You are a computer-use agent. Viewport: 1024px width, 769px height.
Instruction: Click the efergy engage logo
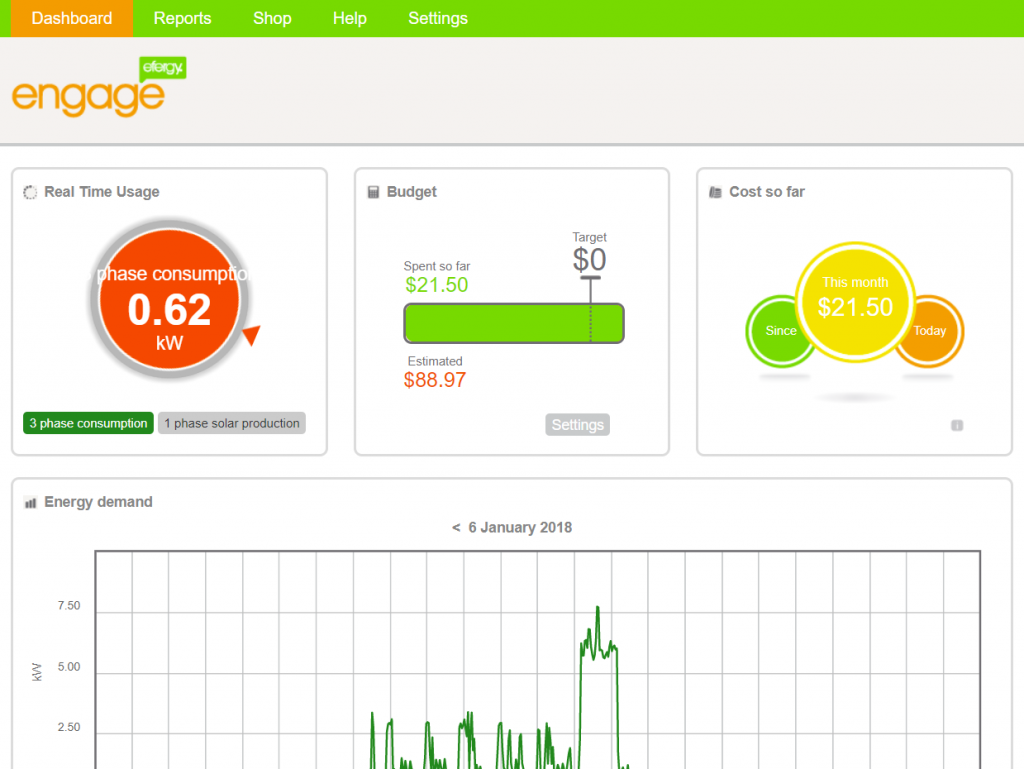(99, 87)
